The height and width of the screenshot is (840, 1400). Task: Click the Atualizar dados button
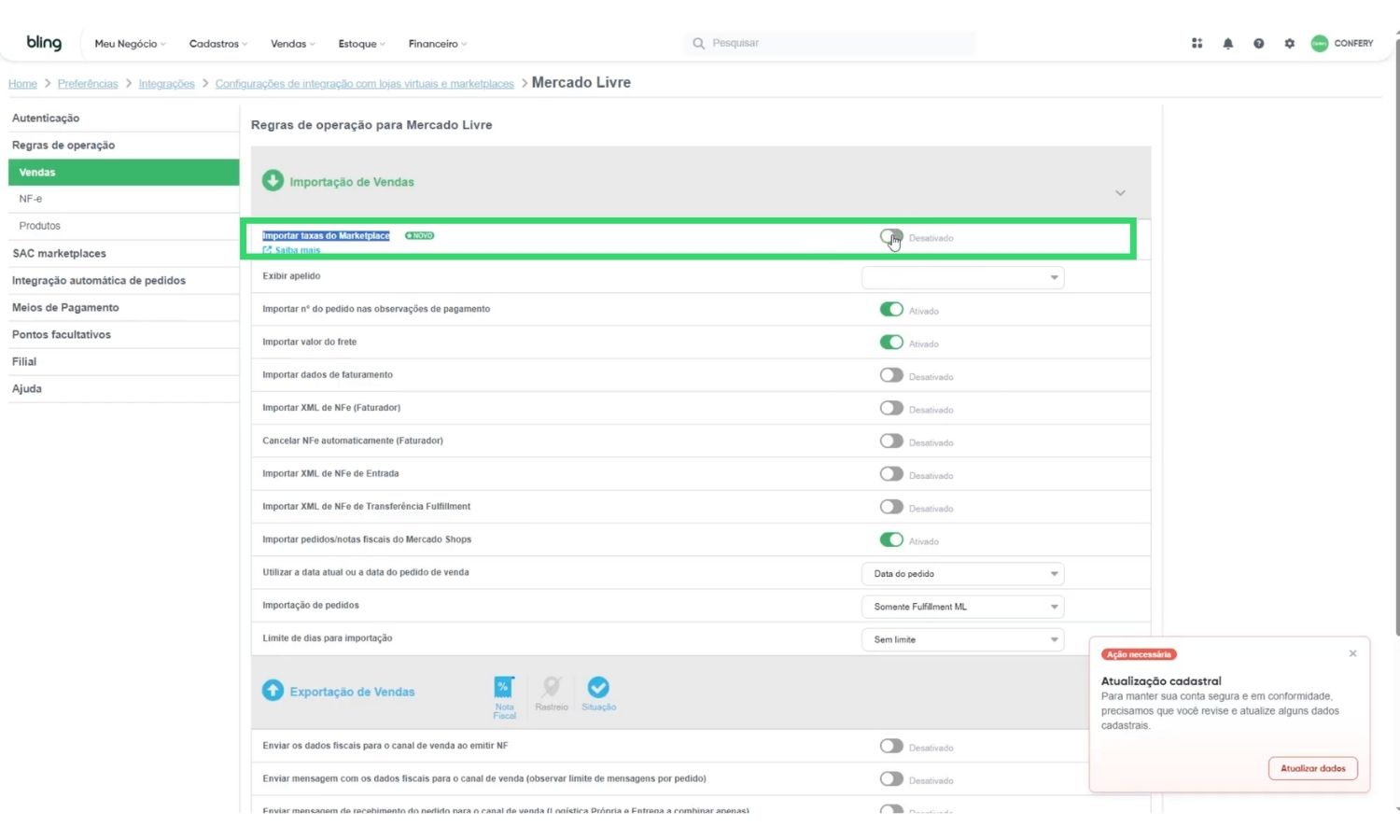tap(1312, 768)
